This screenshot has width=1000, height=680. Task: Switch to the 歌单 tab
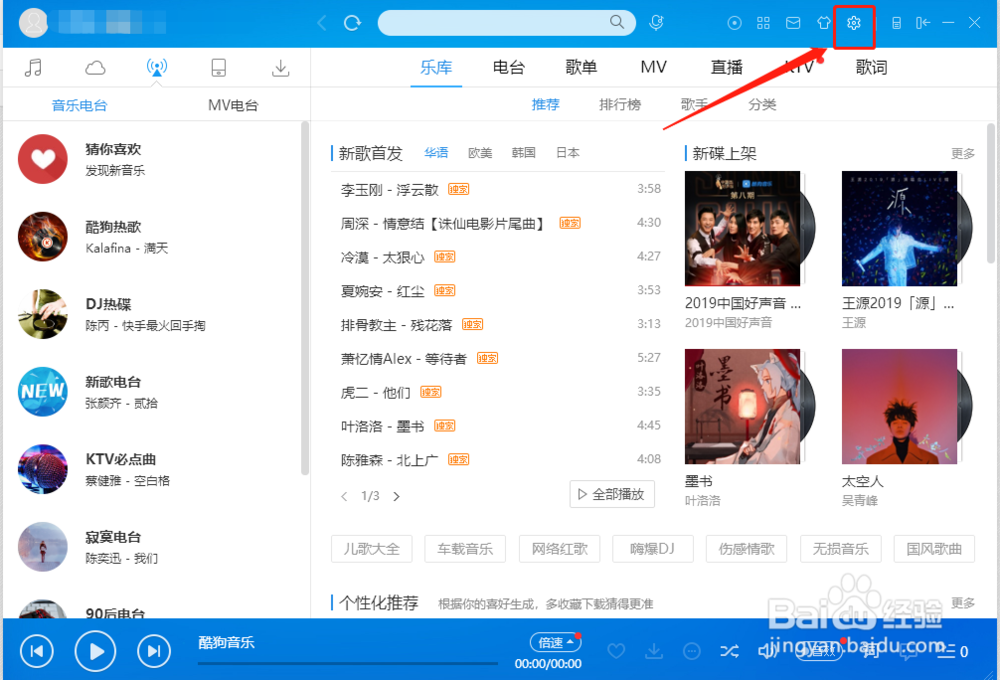coord(581,68)
